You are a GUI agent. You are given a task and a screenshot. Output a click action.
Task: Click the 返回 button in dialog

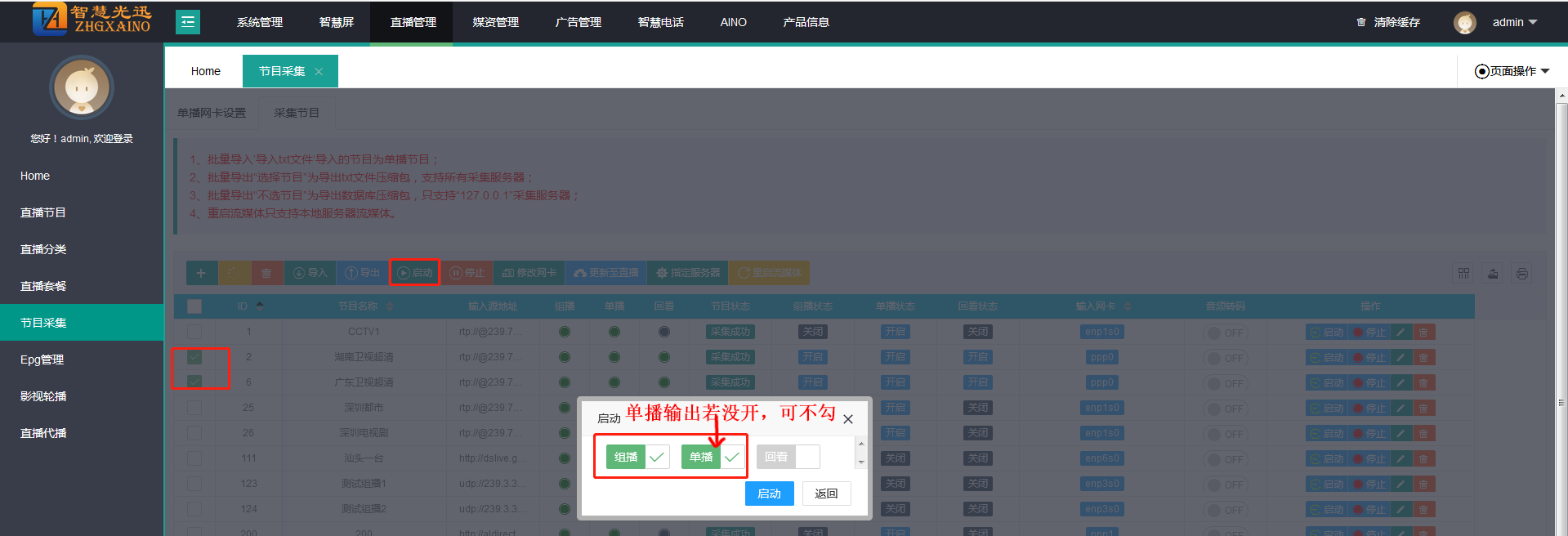pyautogui.click(x=826, y=494)
